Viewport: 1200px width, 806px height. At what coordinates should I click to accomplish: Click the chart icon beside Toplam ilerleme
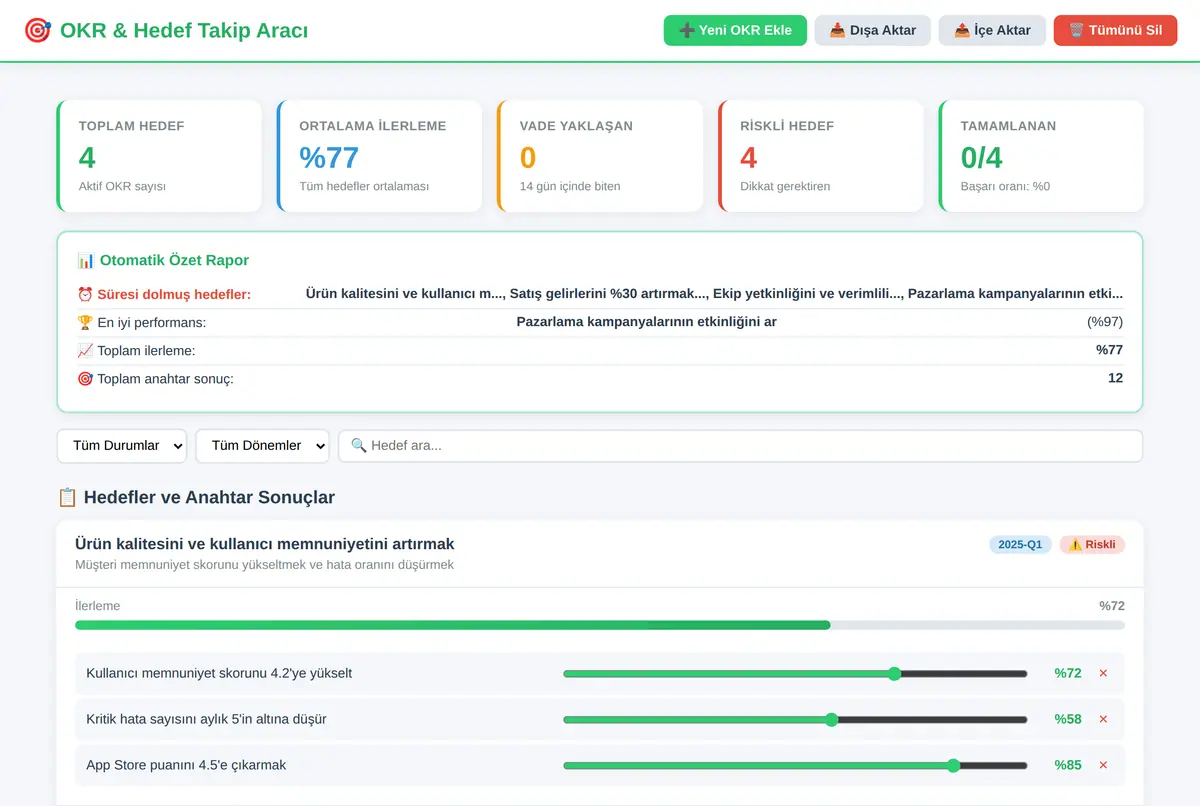pyautogui.click(x=84, y=350)
